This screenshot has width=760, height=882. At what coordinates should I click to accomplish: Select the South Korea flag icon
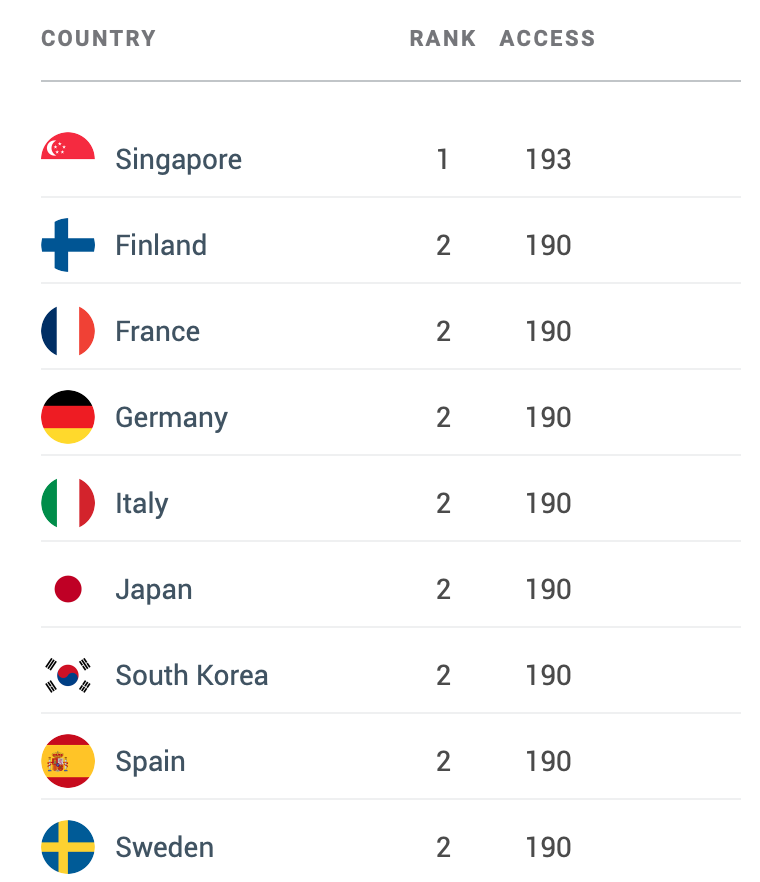coord(68,675)
